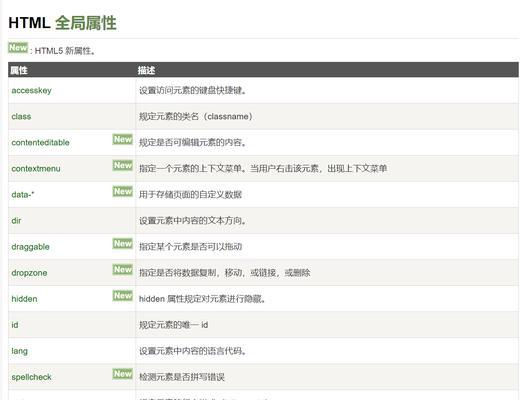Image resolution: width=522 pixels, height=400 pixels.
Task: Click the New badge beside contenteditable
Action: click(x=122, y=139)
